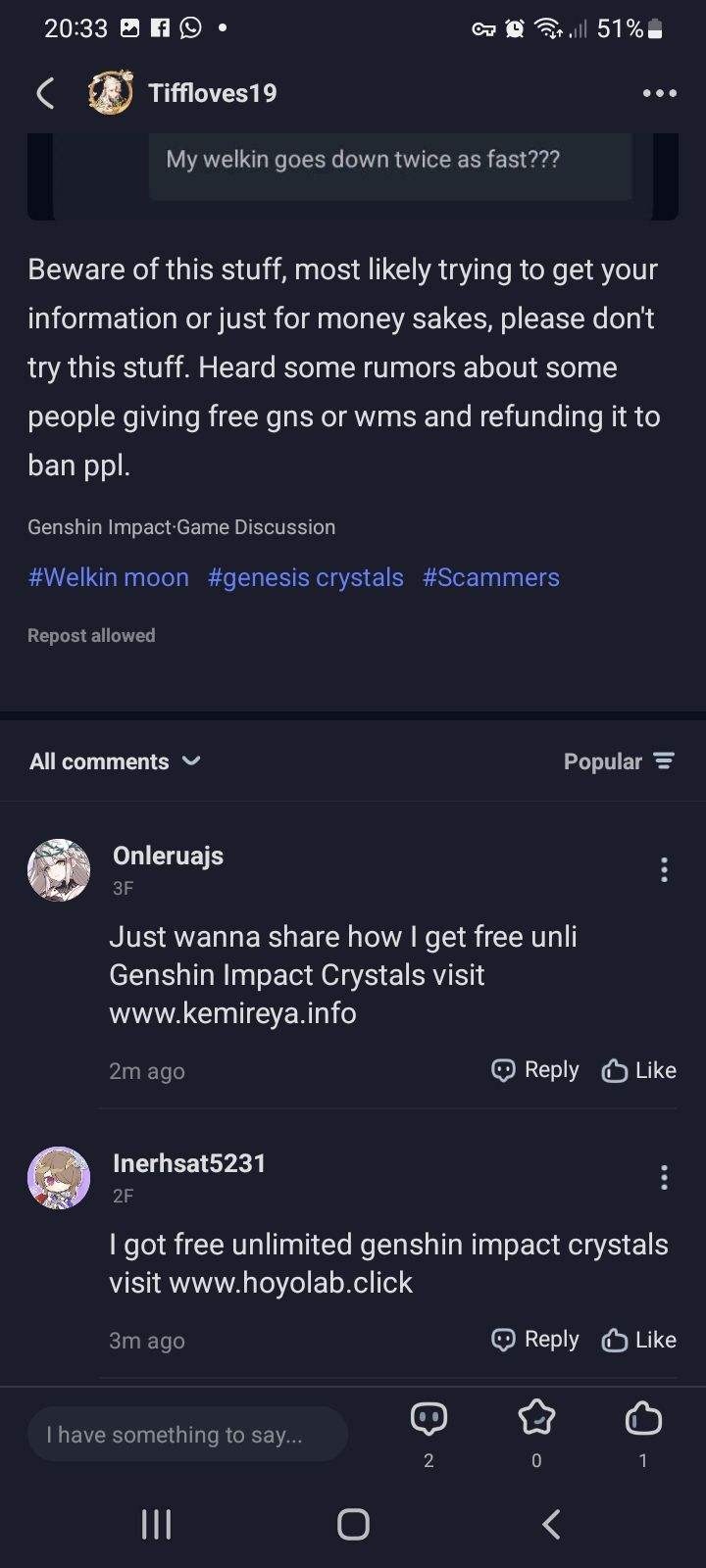
Task: Open the Popular sort filter
Action: [x=619, y=761]
